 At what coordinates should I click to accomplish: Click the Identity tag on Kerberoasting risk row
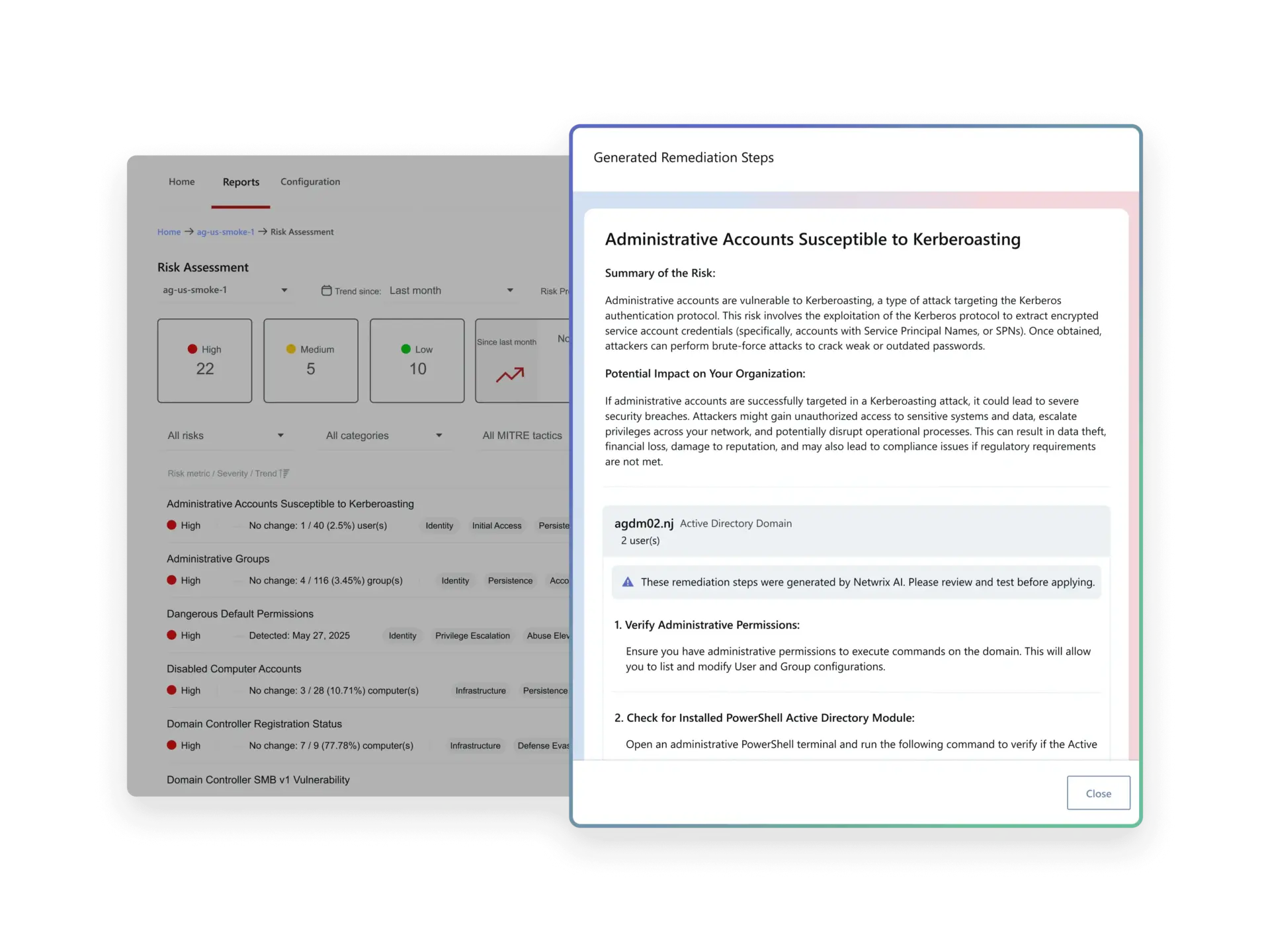pos(439,526)
